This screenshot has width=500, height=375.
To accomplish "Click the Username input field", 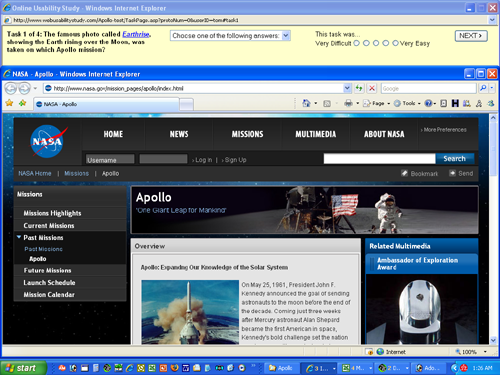I will point(110,159).
